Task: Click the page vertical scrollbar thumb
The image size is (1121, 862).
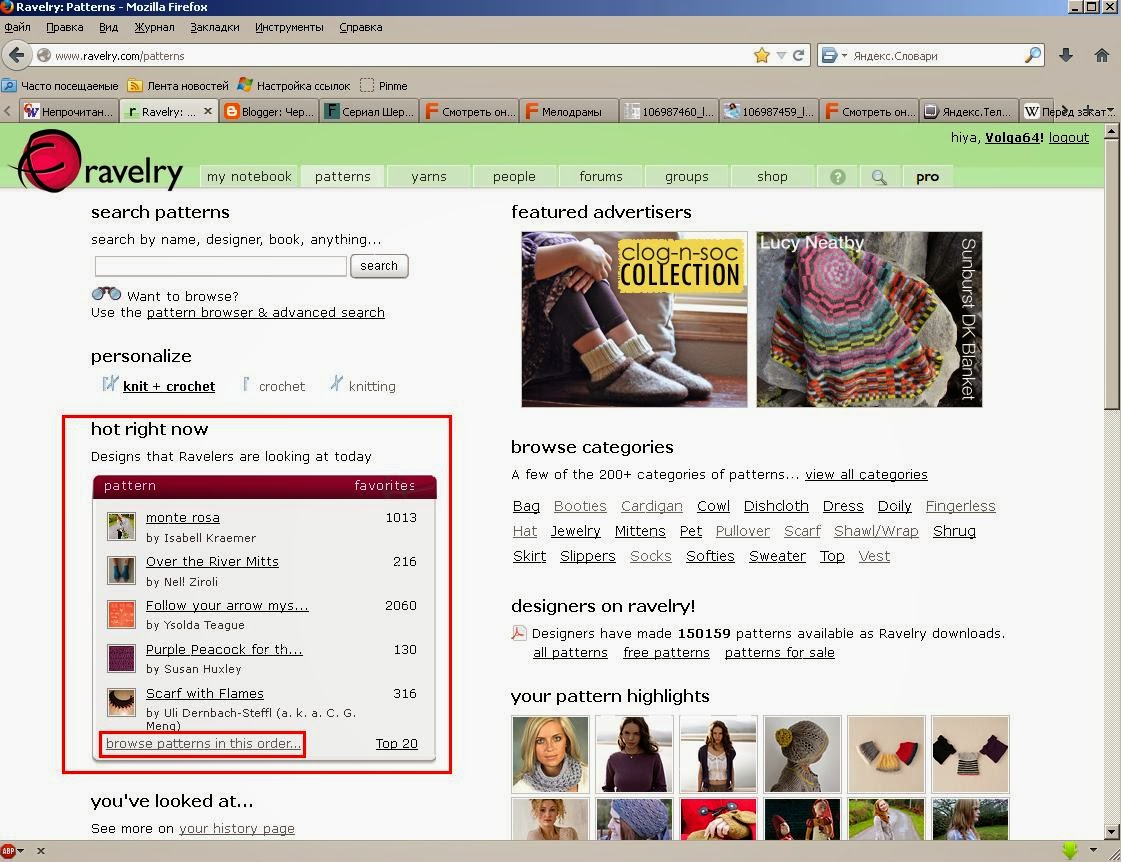Action: click(1112, 275)
